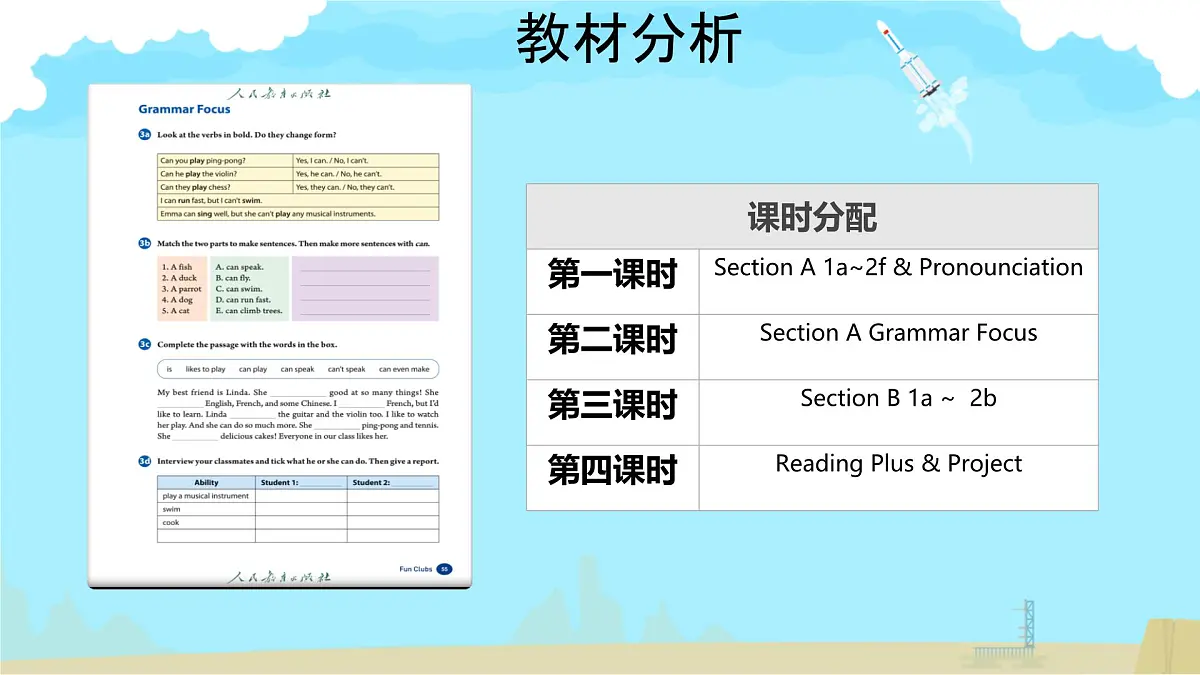The width and height of the screenshot is (1200, 675).
Task: Click the Grammar Focus heading
Action: point(184,109)
